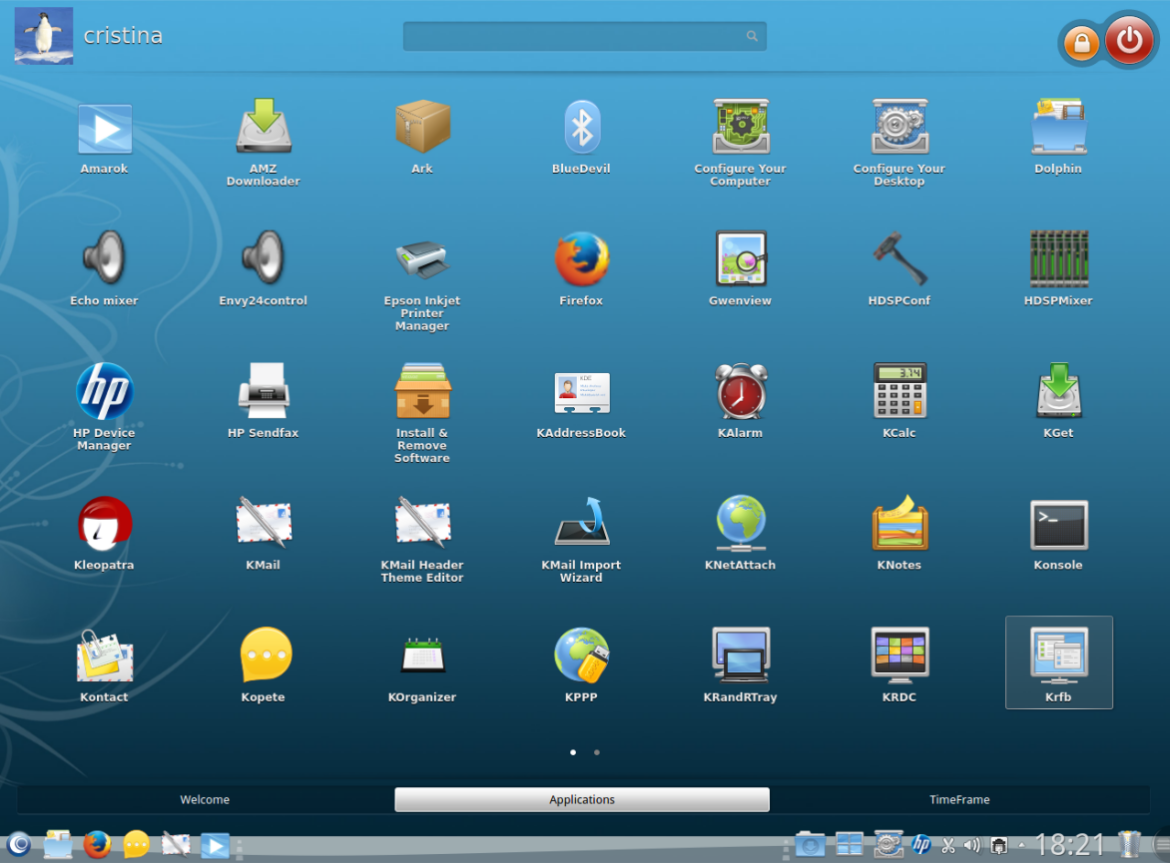Switch to the Welcome tab
Viewport: 1170px width, 863px height.
click(205, 800)
